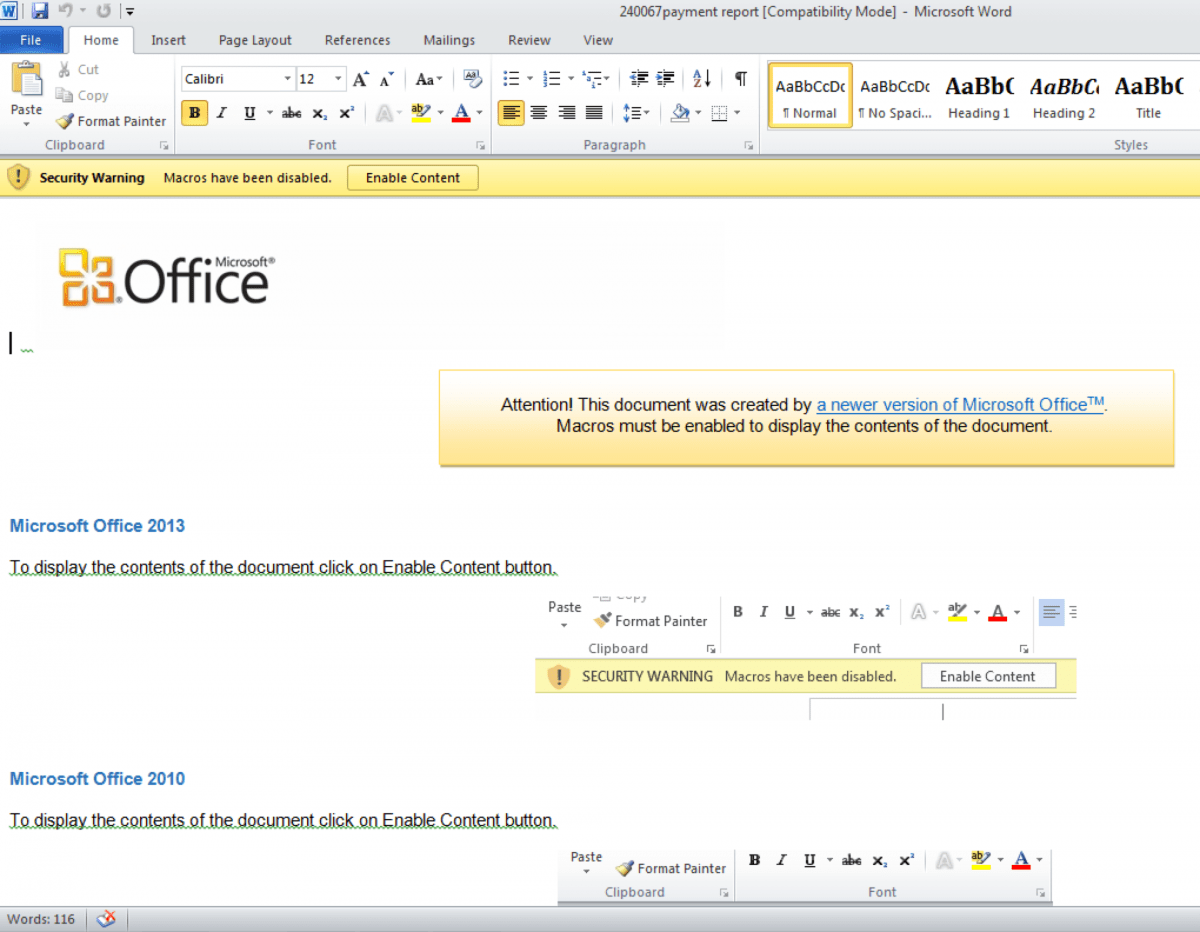This screenshot has width=1200, height=932.
Task: Apply a numbered list
Action: [551, 79]
